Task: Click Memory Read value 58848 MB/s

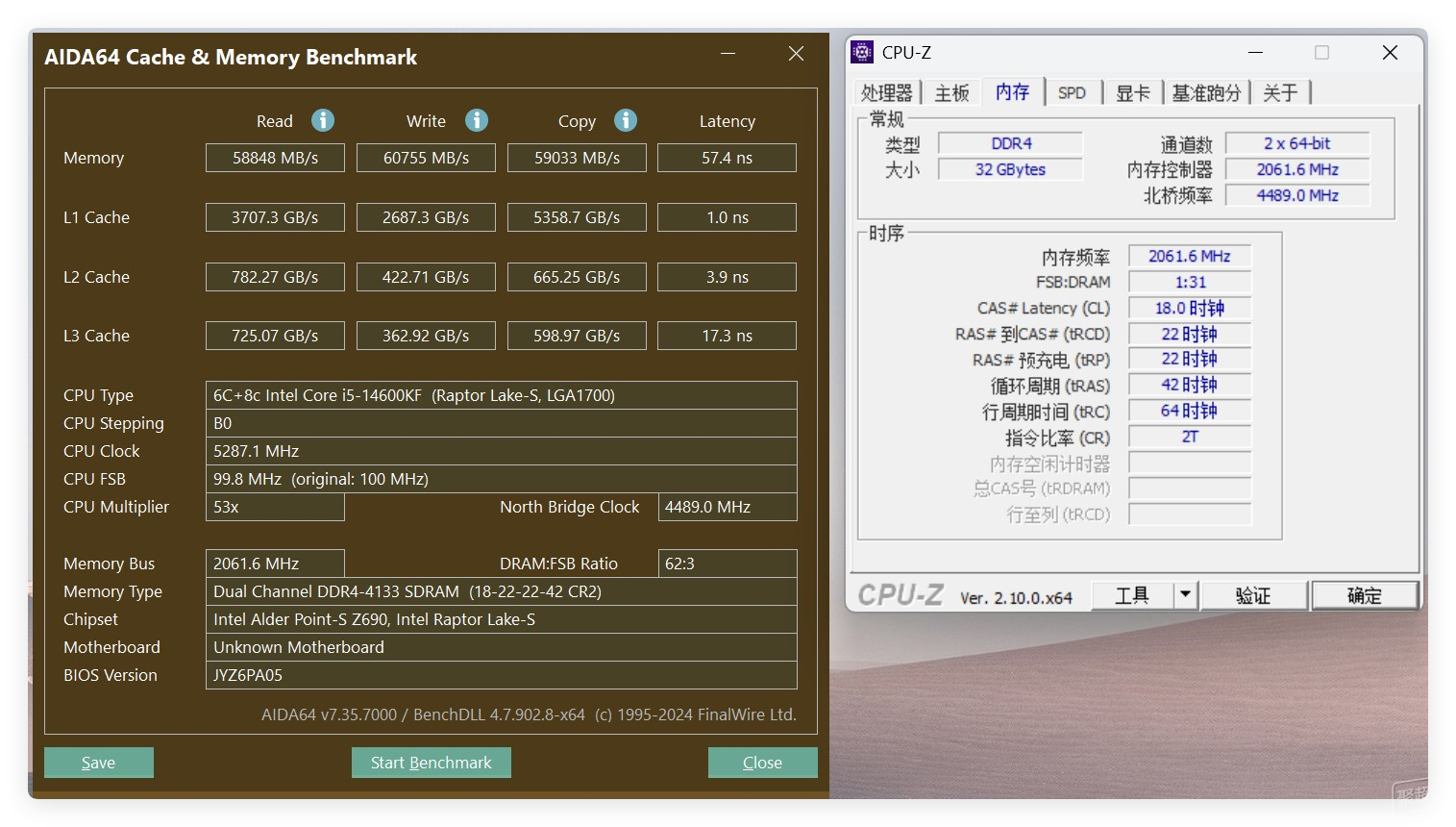Action: (x=275, y=158)
